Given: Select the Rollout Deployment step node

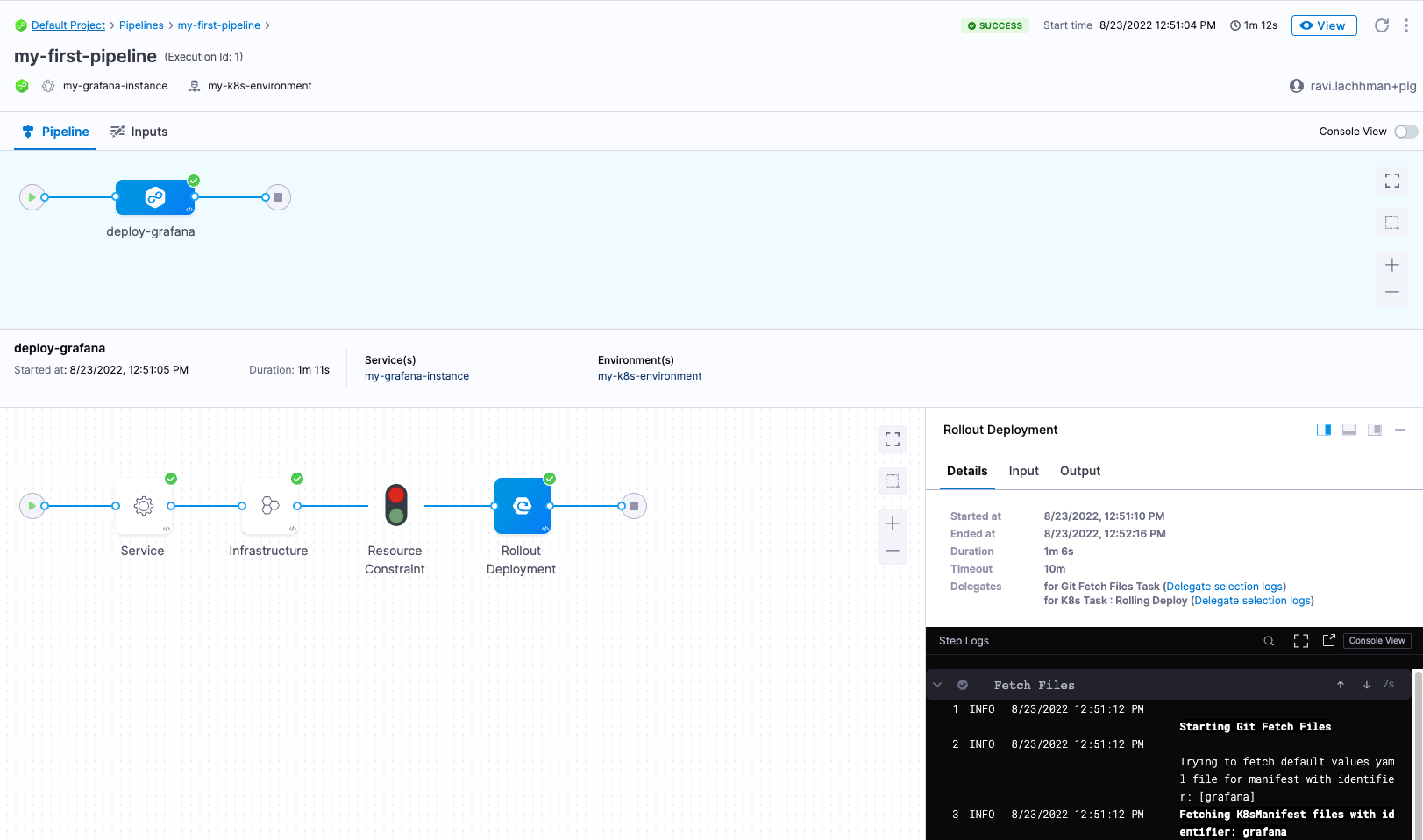Looking at the screenshot, I should (x=523, y=506).
